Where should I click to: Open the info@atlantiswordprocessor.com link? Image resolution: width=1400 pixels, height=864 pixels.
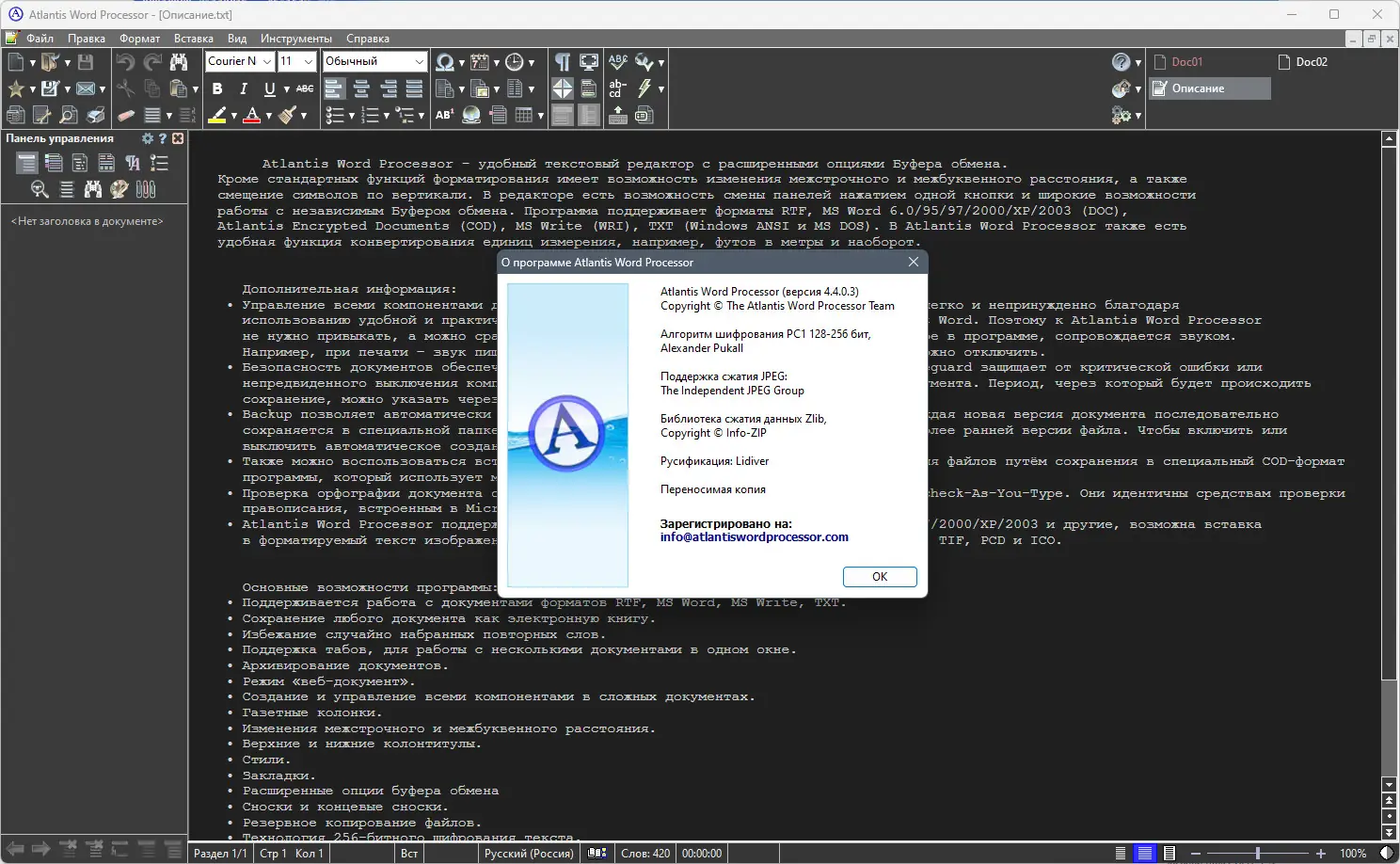pos(755,537)
